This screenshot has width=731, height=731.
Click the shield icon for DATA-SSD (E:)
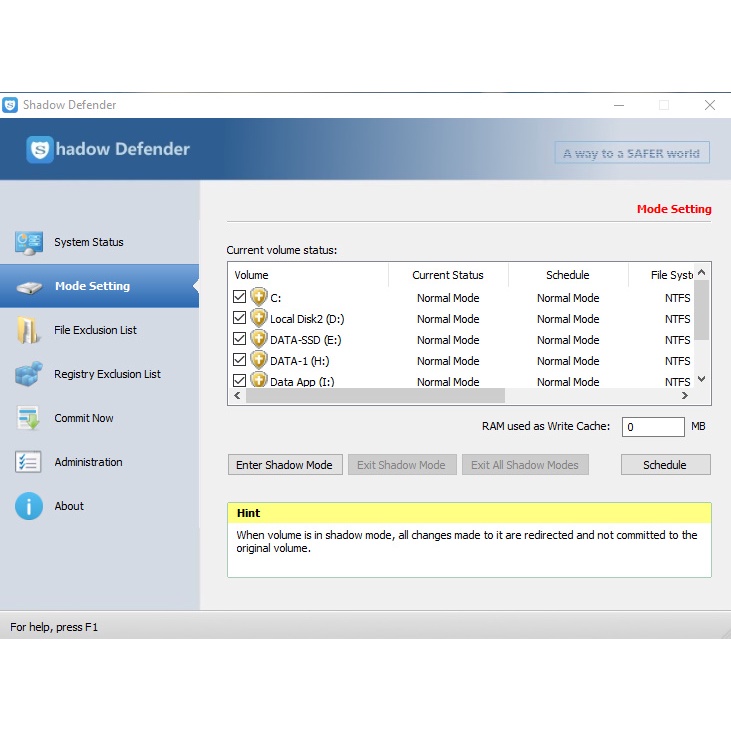tap(259, 340)
